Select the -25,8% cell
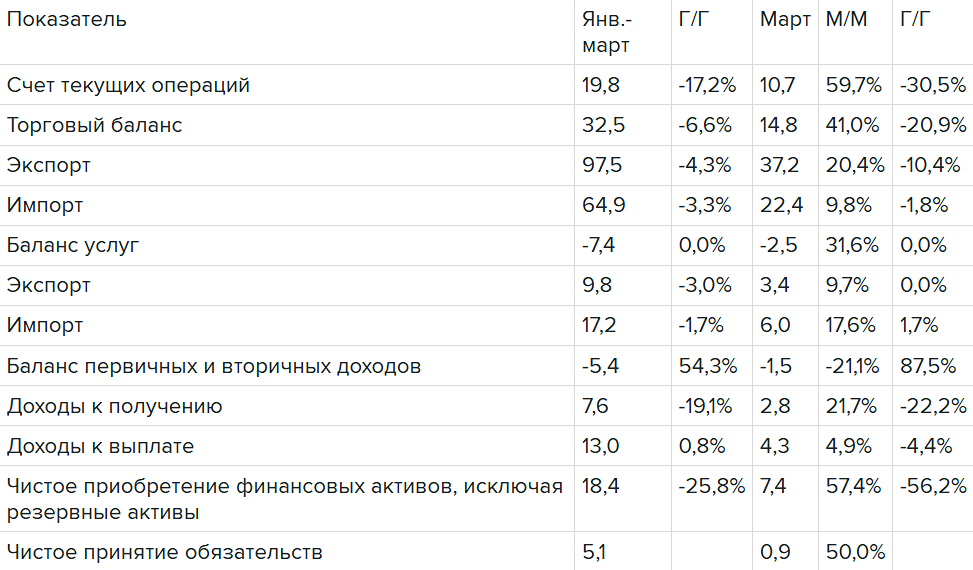This screenshot has width=973, height=570. tap(712, 486)
